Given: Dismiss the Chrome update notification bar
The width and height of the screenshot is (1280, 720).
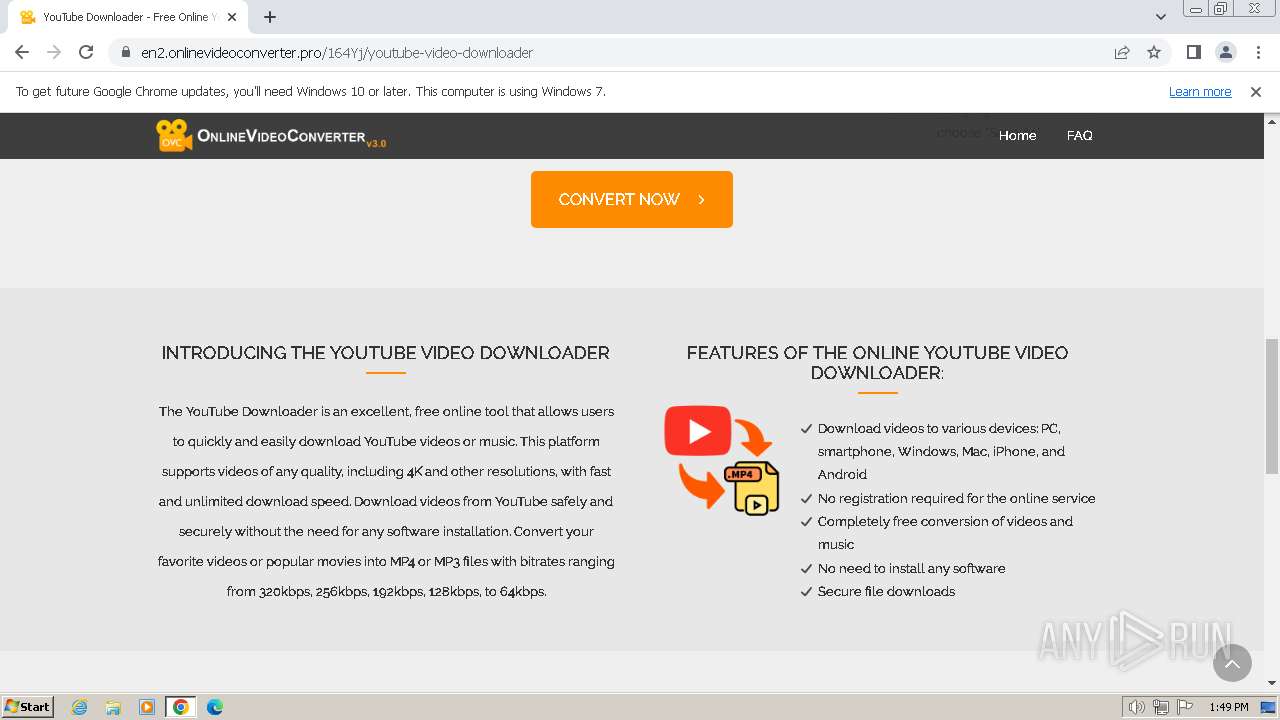Looking at the screenshot, I should pyautogui.click(x=1256, y=91).
